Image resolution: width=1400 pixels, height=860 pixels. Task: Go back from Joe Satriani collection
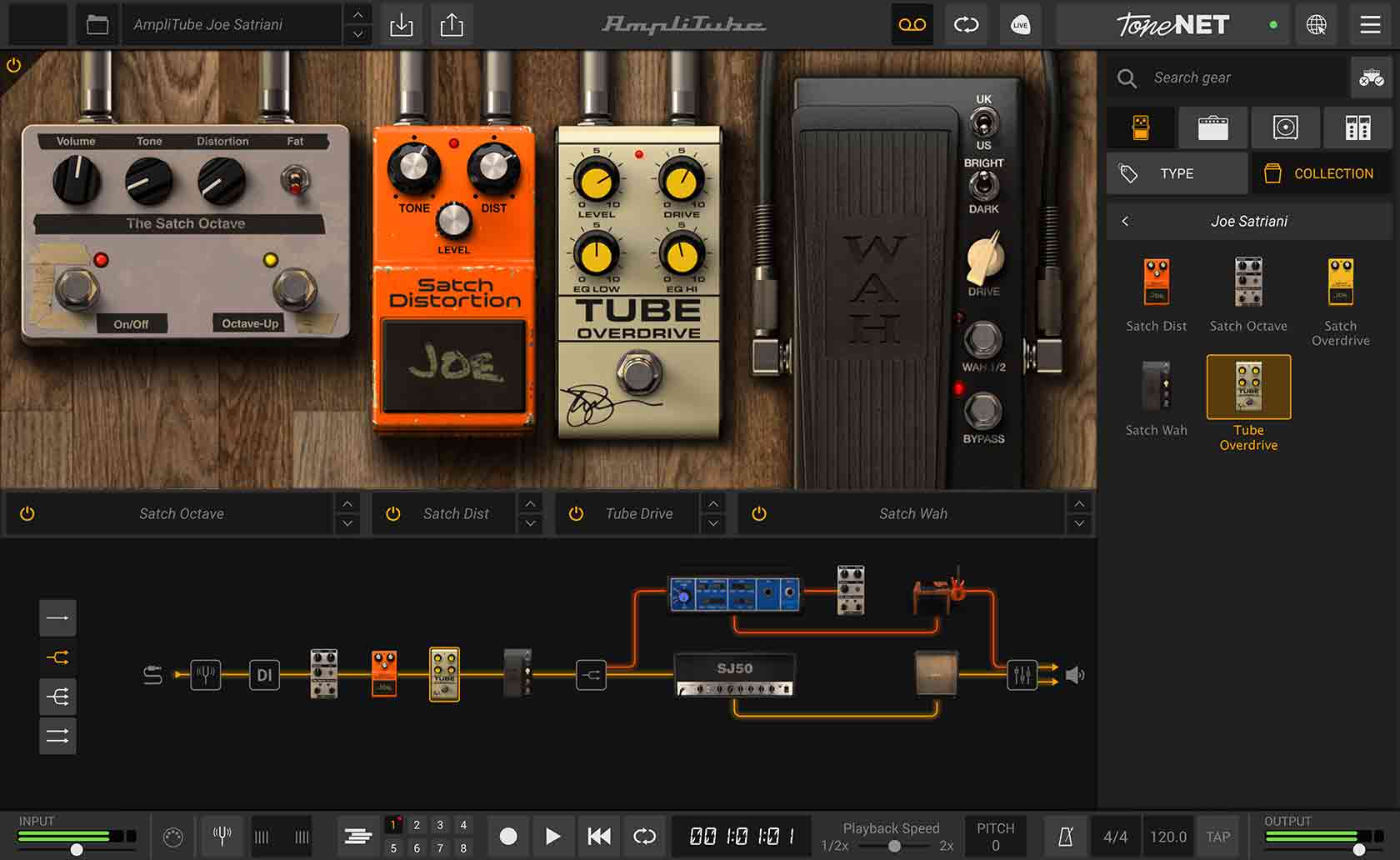[1125, 221]
